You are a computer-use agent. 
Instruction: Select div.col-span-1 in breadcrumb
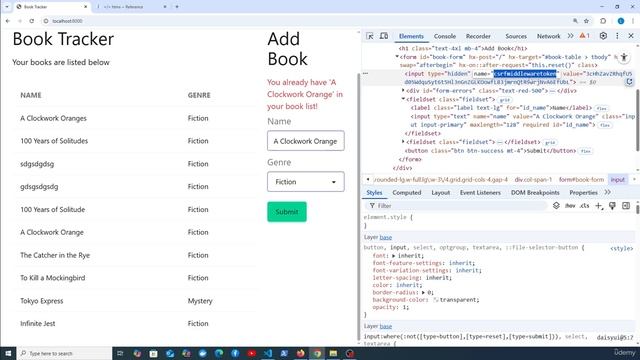533,180
